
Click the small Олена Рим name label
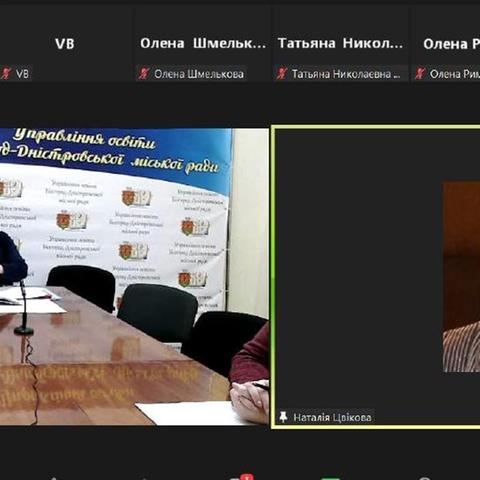[x=455, y=74]
